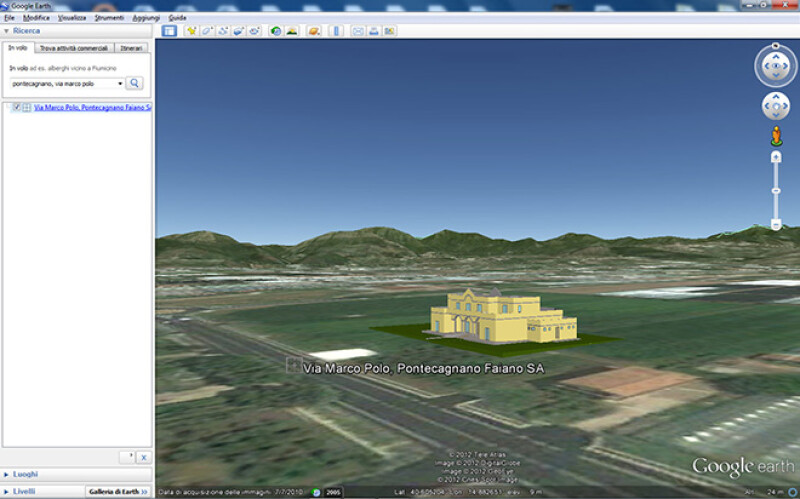Expand the Livelli panel
The image size is (800, 499).
tap(6, 491)
